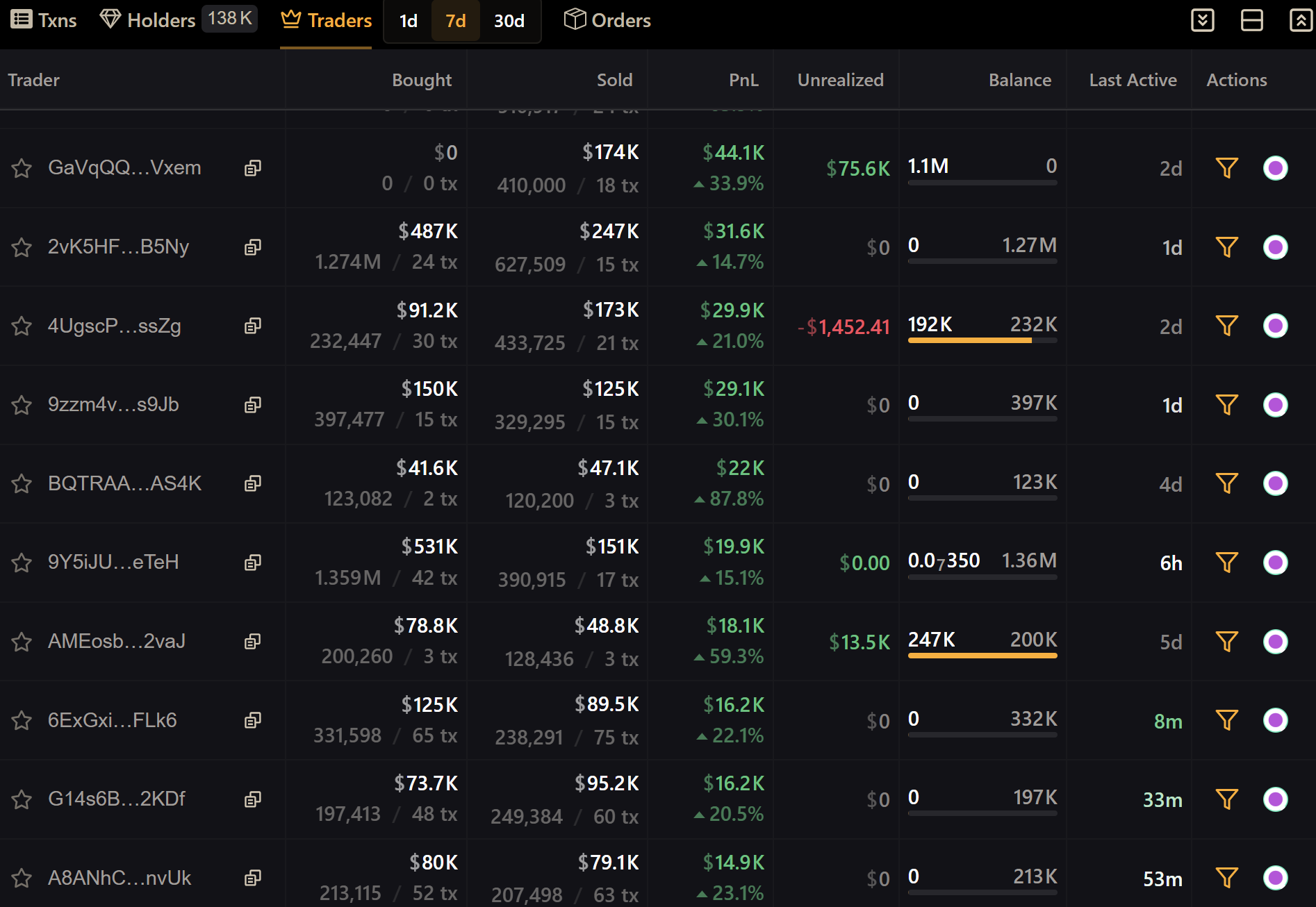Split panel view with middle layout button
The height and width of the screenshot is (907, 1316).
click(x=1251, y=20)
